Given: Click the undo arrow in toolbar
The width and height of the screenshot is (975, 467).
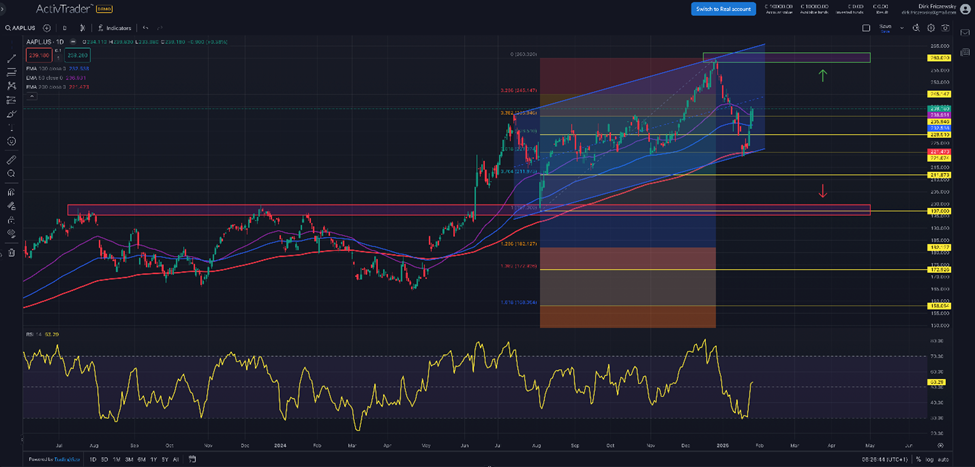Looking at the screenshot, I should 147,28.
